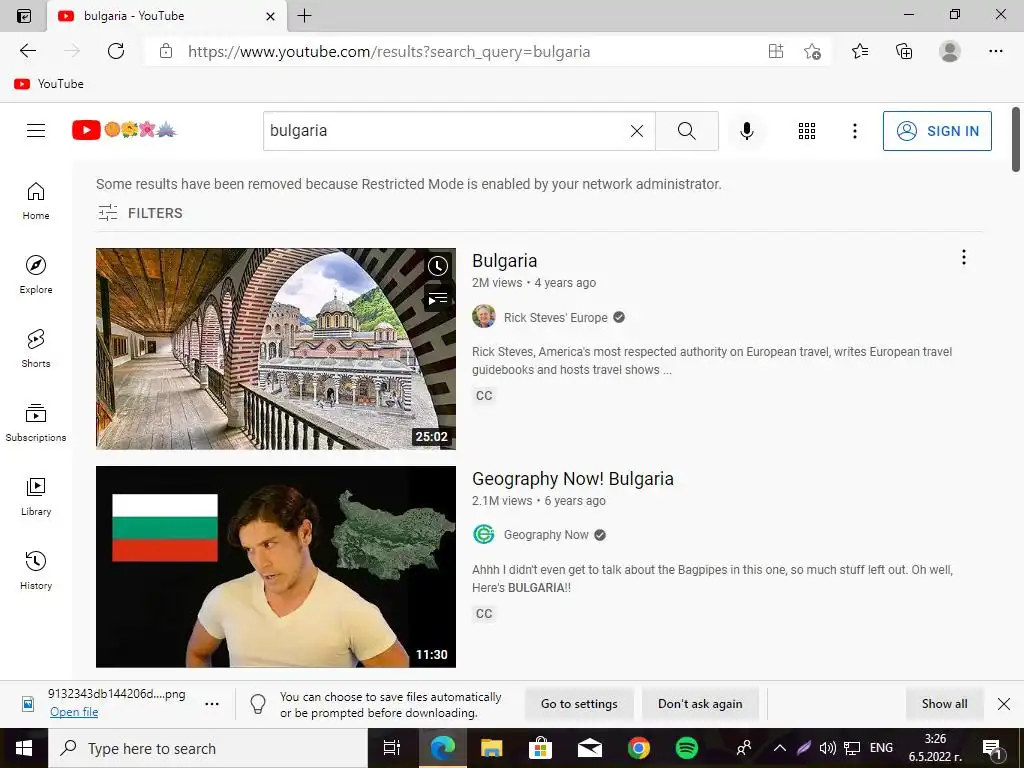1024x768 pixels.
Task: Click Don't ask again button
Action: coord(700,704)
